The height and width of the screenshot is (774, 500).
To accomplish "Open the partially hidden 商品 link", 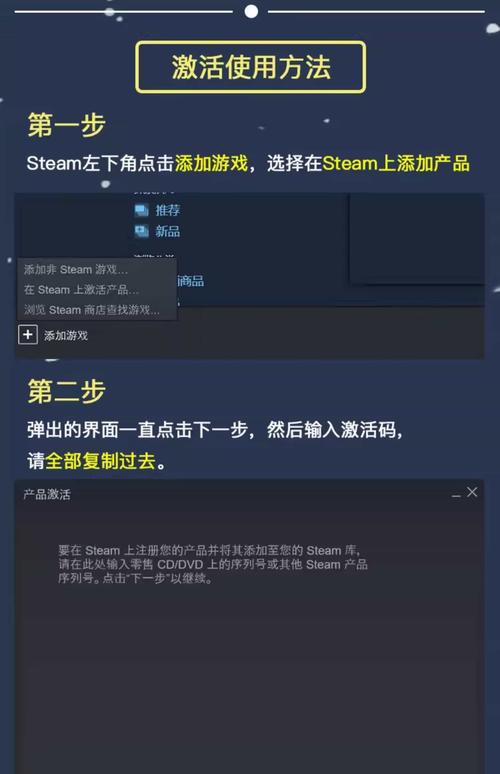I will point(191,281).
